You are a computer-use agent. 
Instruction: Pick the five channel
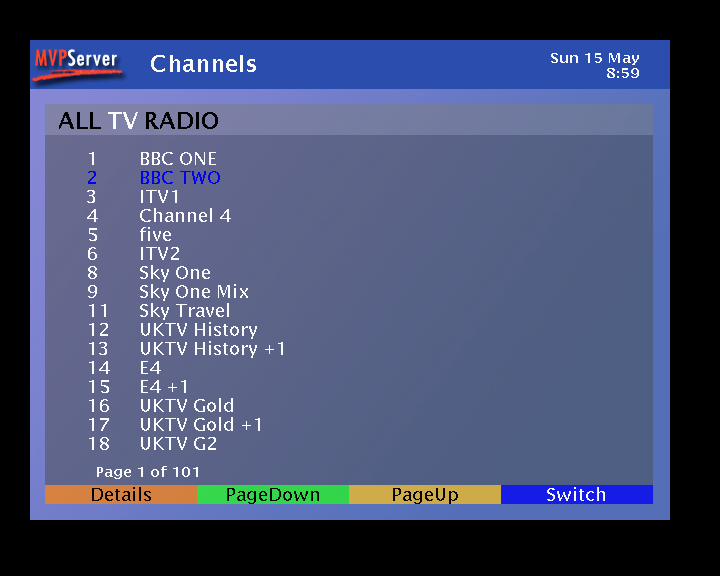tap(155, 235)
